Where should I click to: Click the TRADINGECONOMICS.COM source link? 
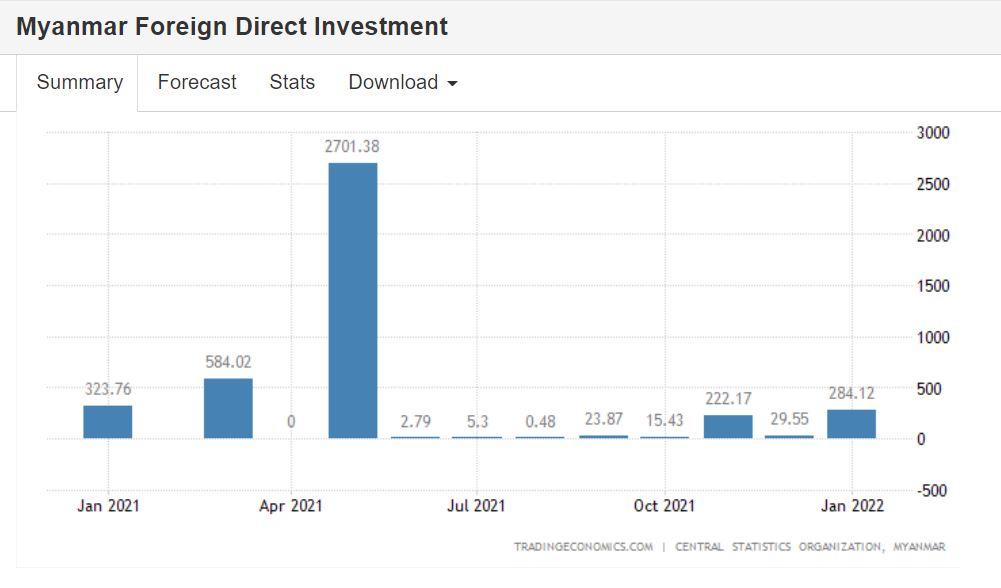(583, 547)
